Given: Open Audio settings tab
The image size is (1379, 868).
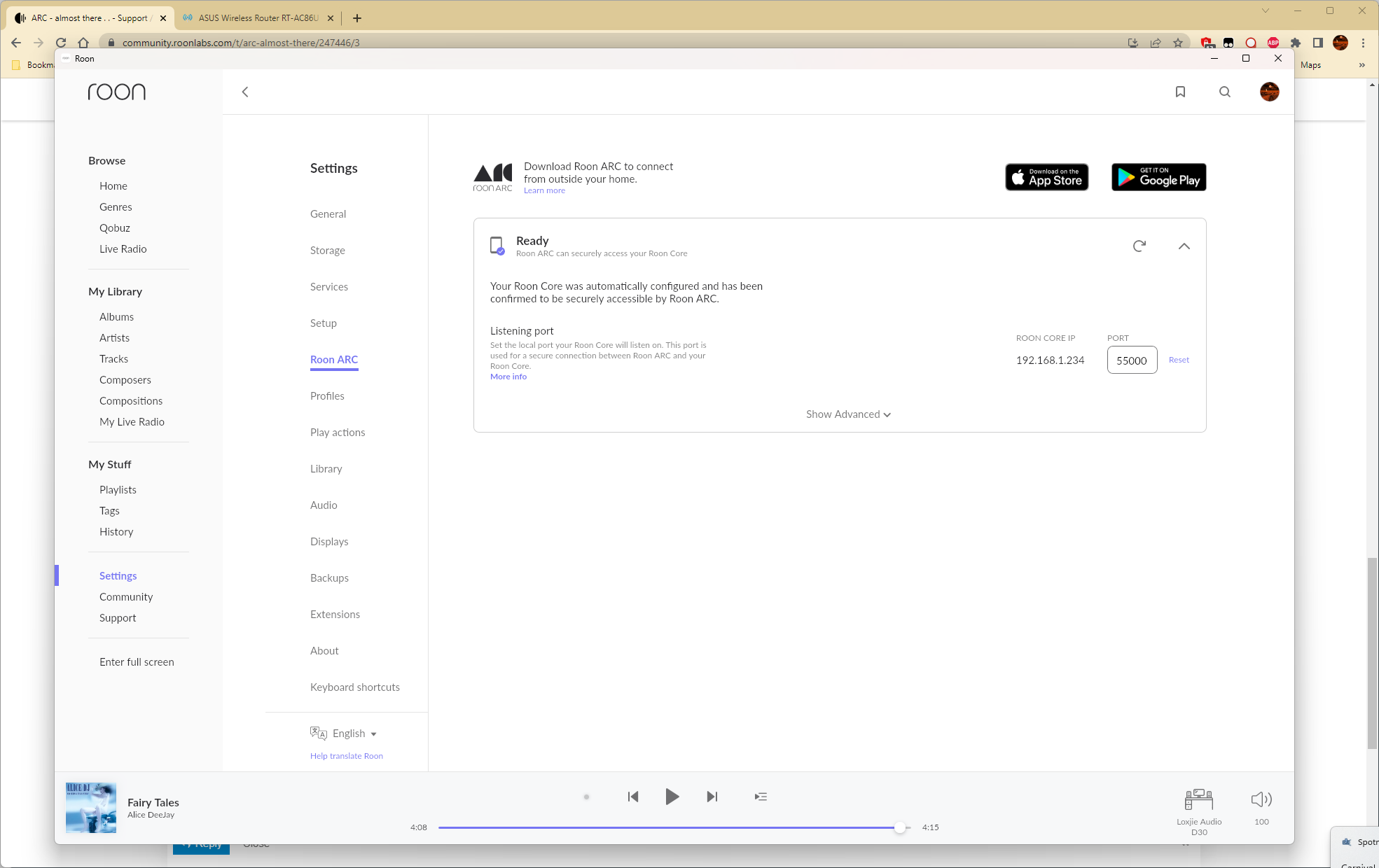Looking at the screenshot, I should click(x=324, y=505).
